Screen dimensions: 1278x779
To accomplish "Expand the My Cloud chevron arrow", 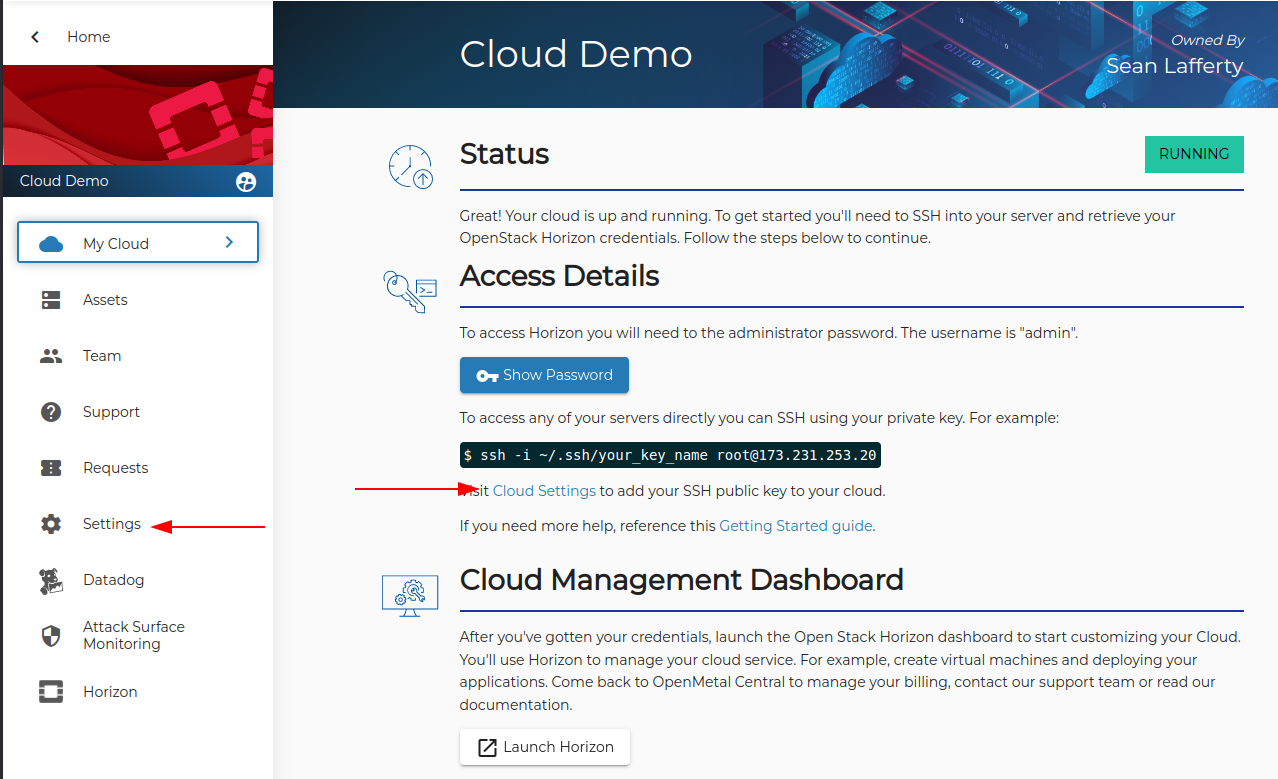I will tap(229, 243).
